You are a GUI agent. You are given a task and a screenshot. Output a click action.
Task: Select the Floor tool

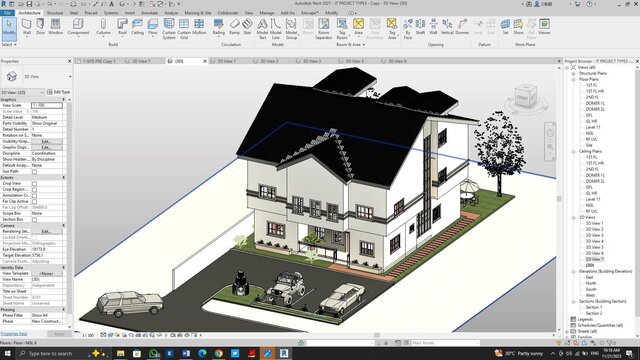coord(153,27)
